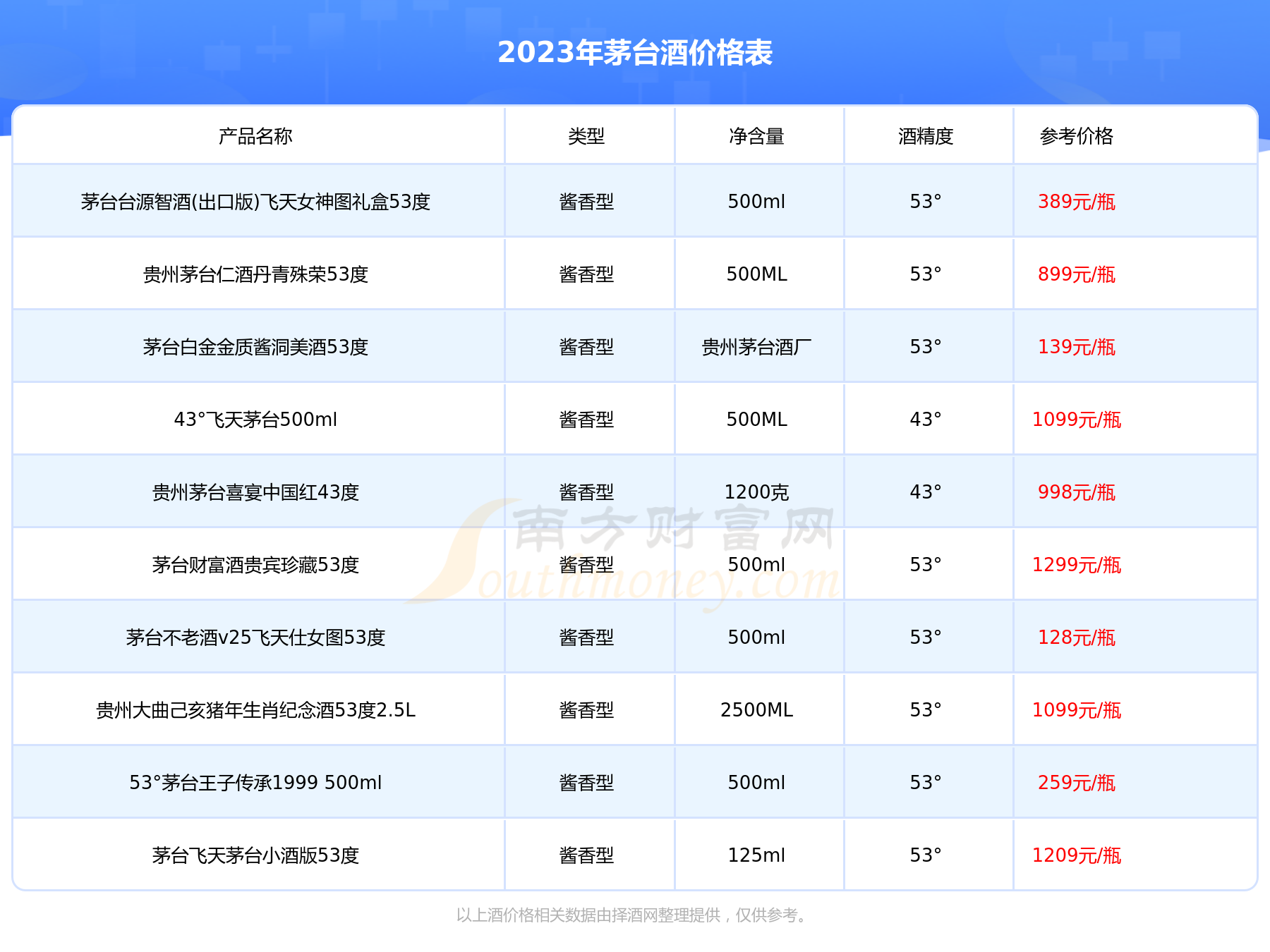Select 贵州茅台仁酒丹青殊荣53度 product name

click(x=255, y=275)
